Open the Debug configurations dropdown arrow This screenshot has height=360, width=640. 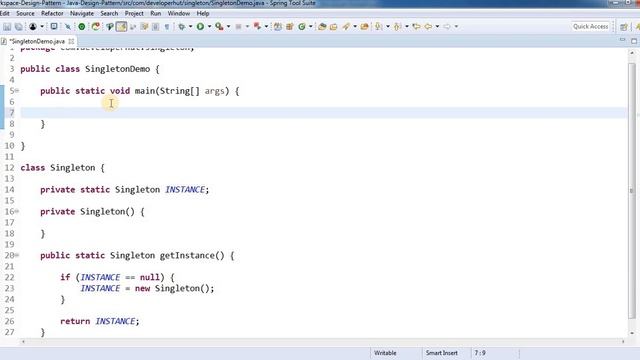click(190, 27)
